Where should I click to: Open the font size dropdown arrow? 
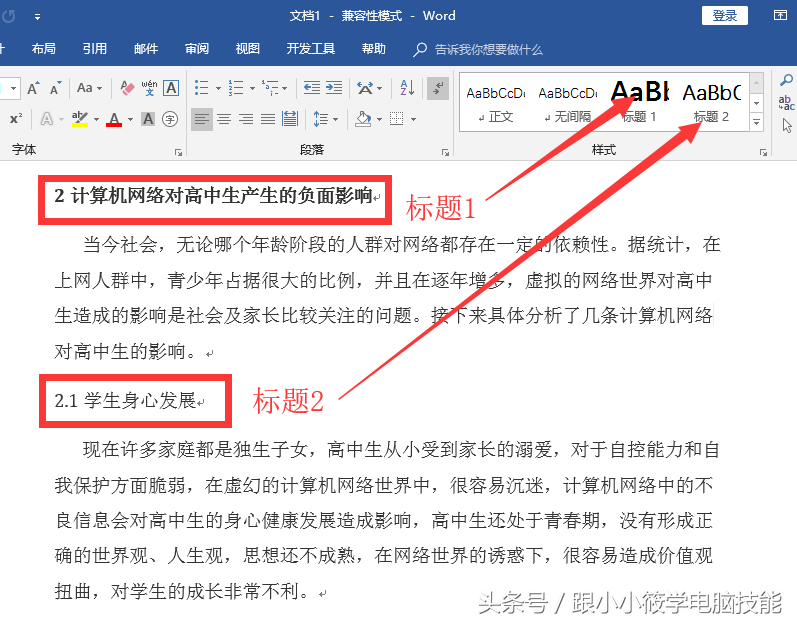[x=14, y=88]
